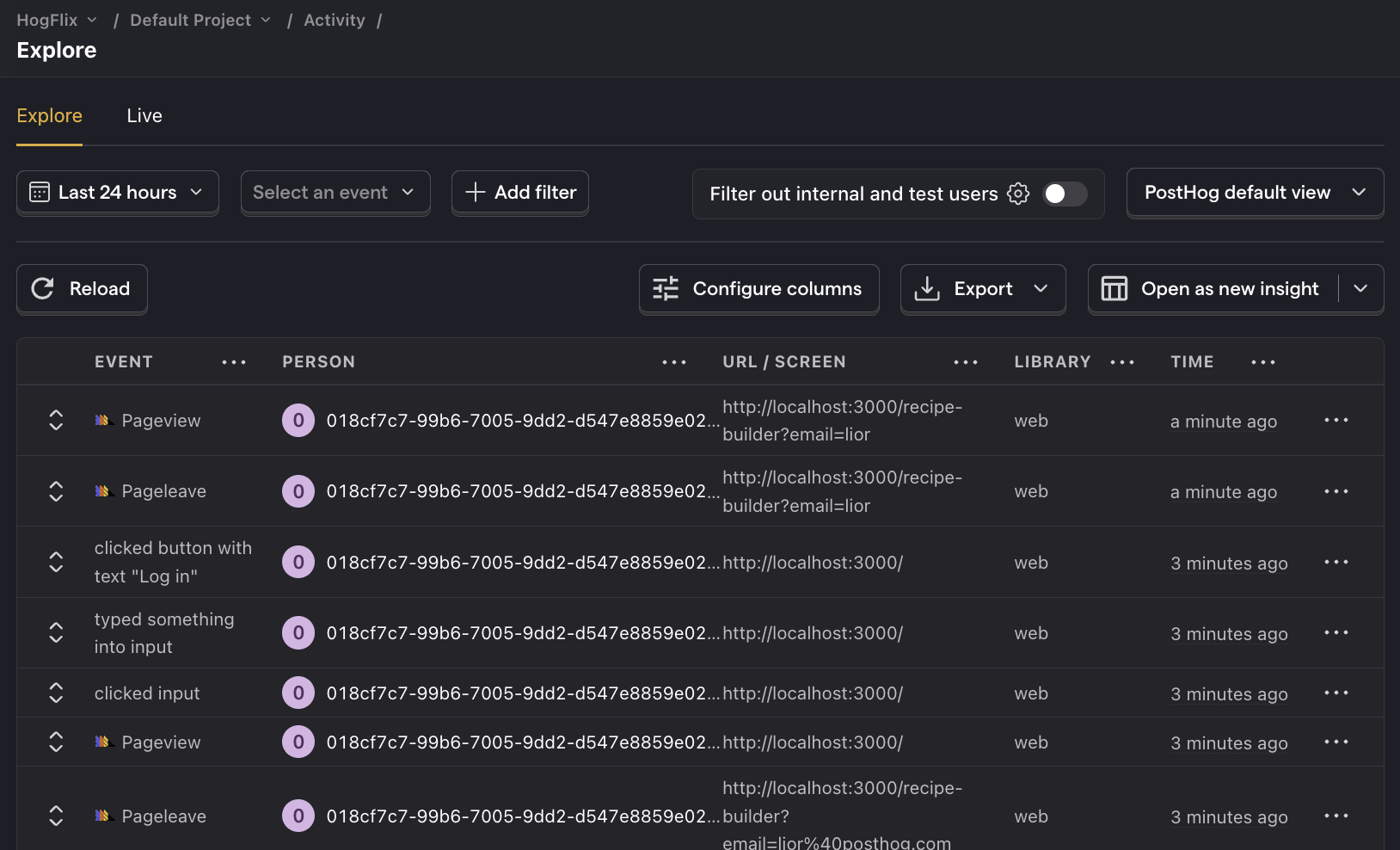This screenshot has width=1400, height=850.
Task: Open more actions for the first Pageview row
Action: (1336, 420)
